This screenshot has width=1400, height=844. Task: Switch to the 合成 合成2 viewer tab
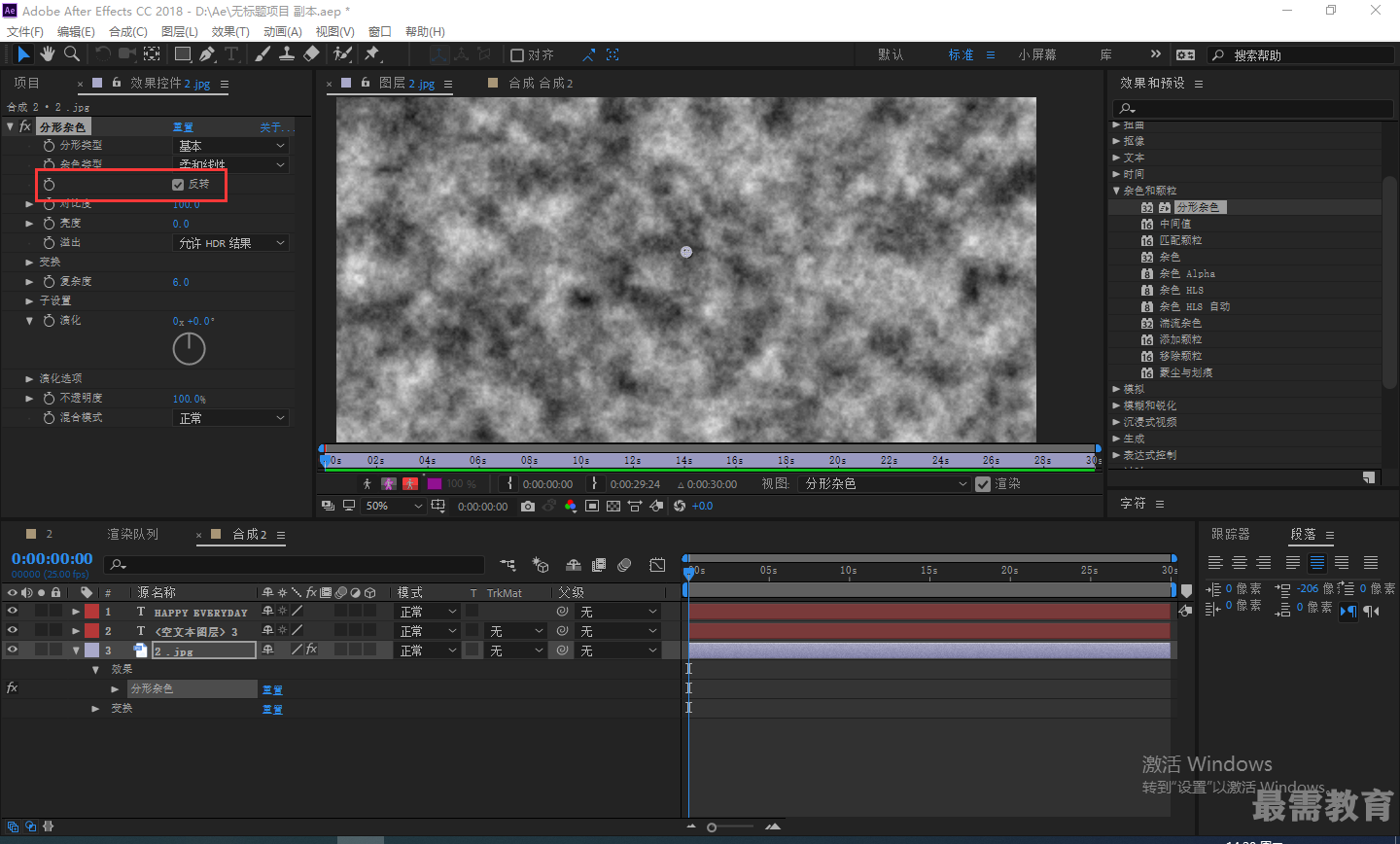tap(541, 83)
